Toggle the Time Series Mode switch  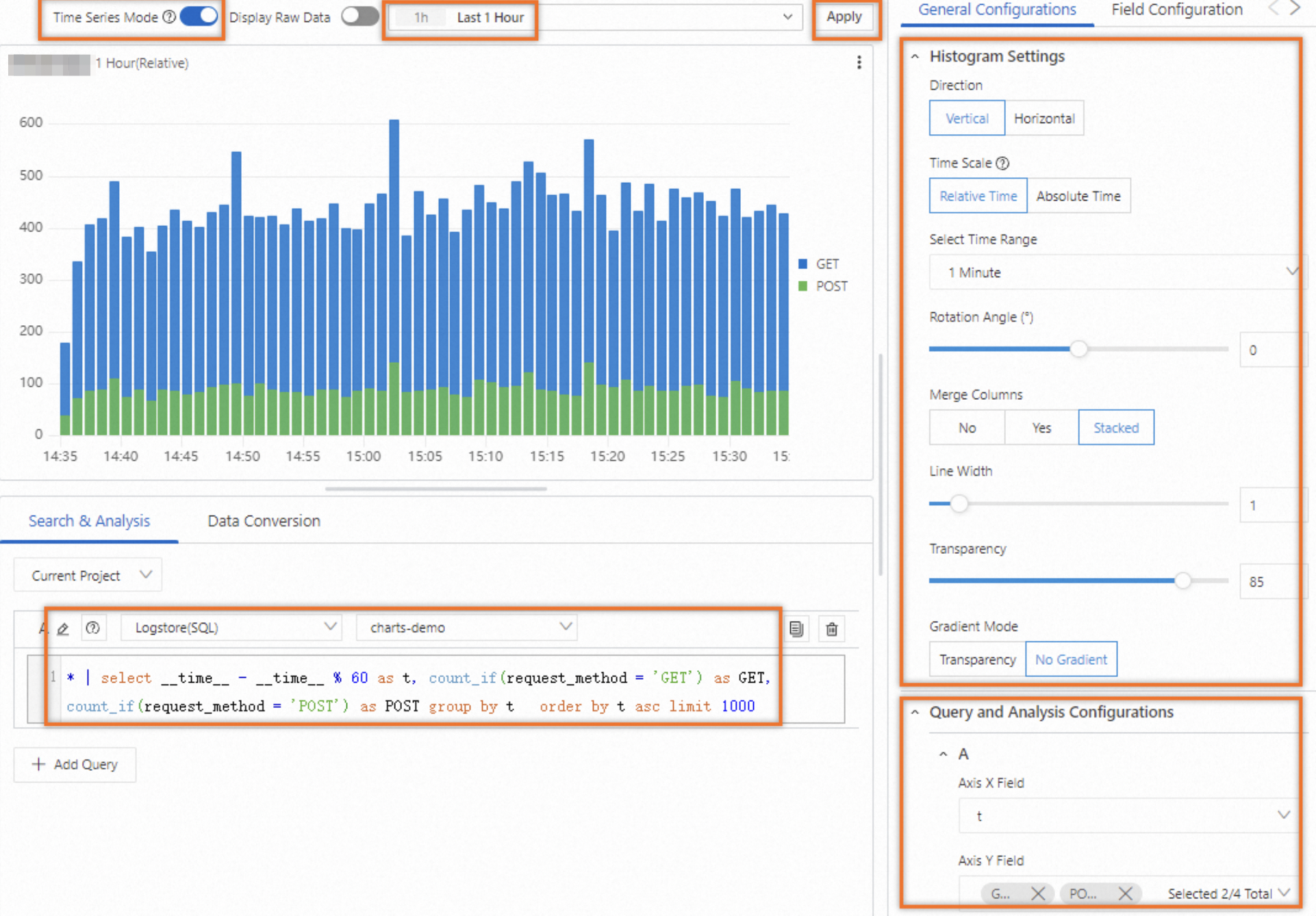click(x=199, y=16)
